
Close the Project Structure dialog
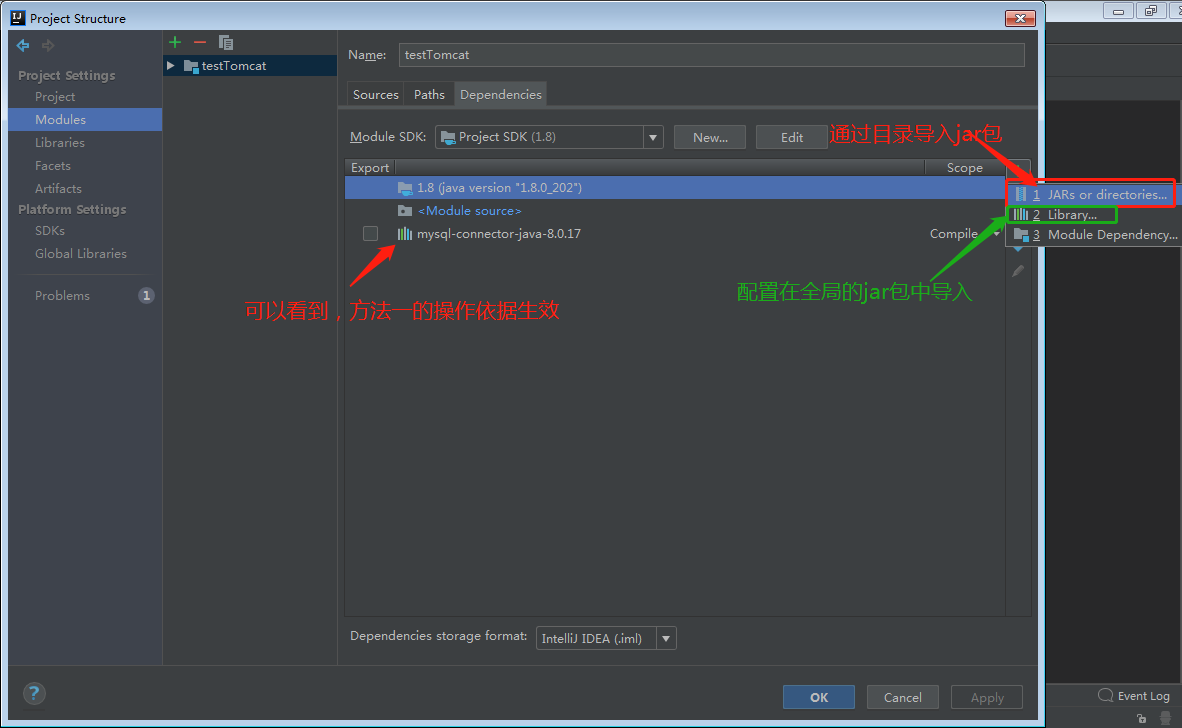point(1020,18)
